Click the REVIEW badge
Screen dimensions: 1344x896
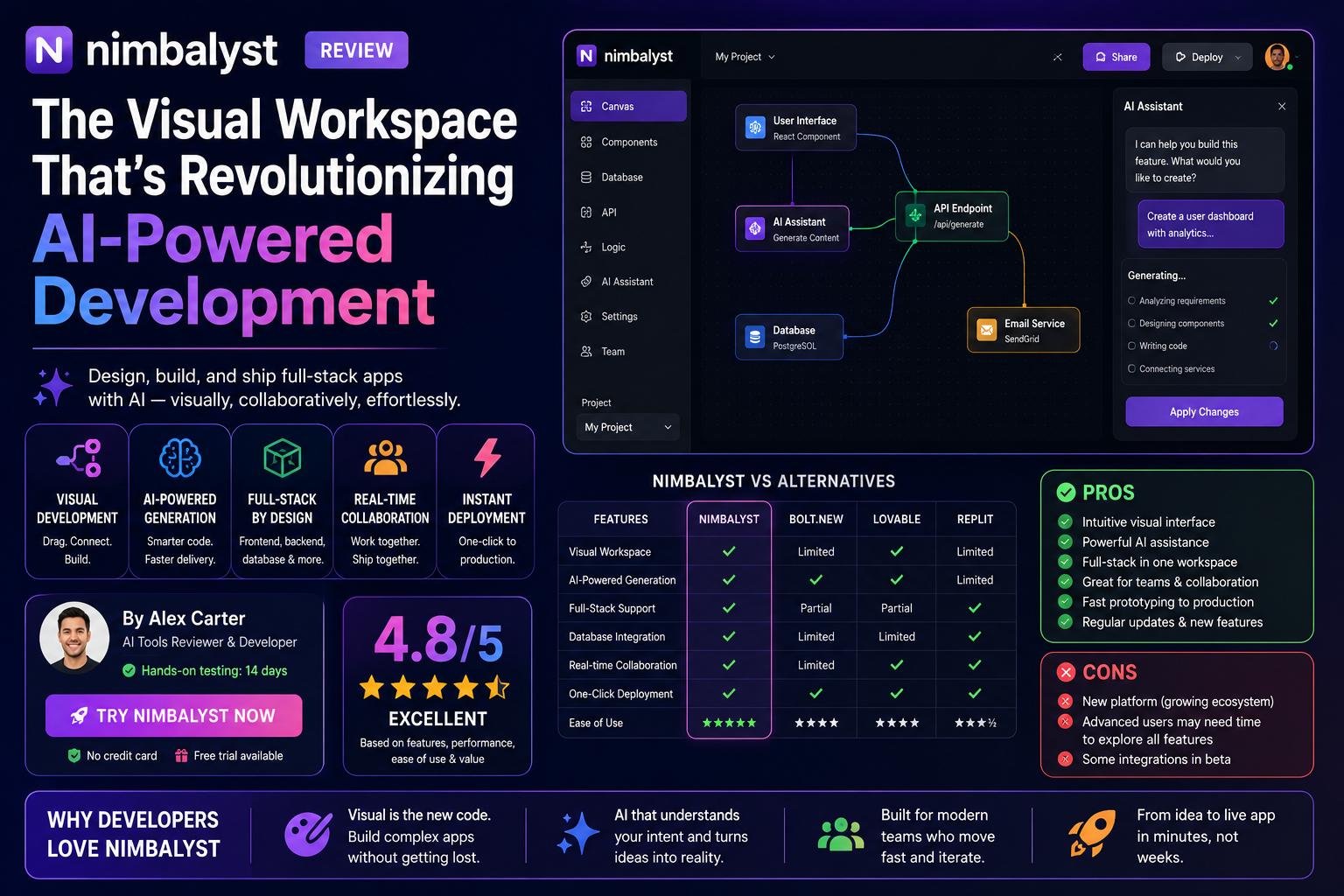coord(356,51)
